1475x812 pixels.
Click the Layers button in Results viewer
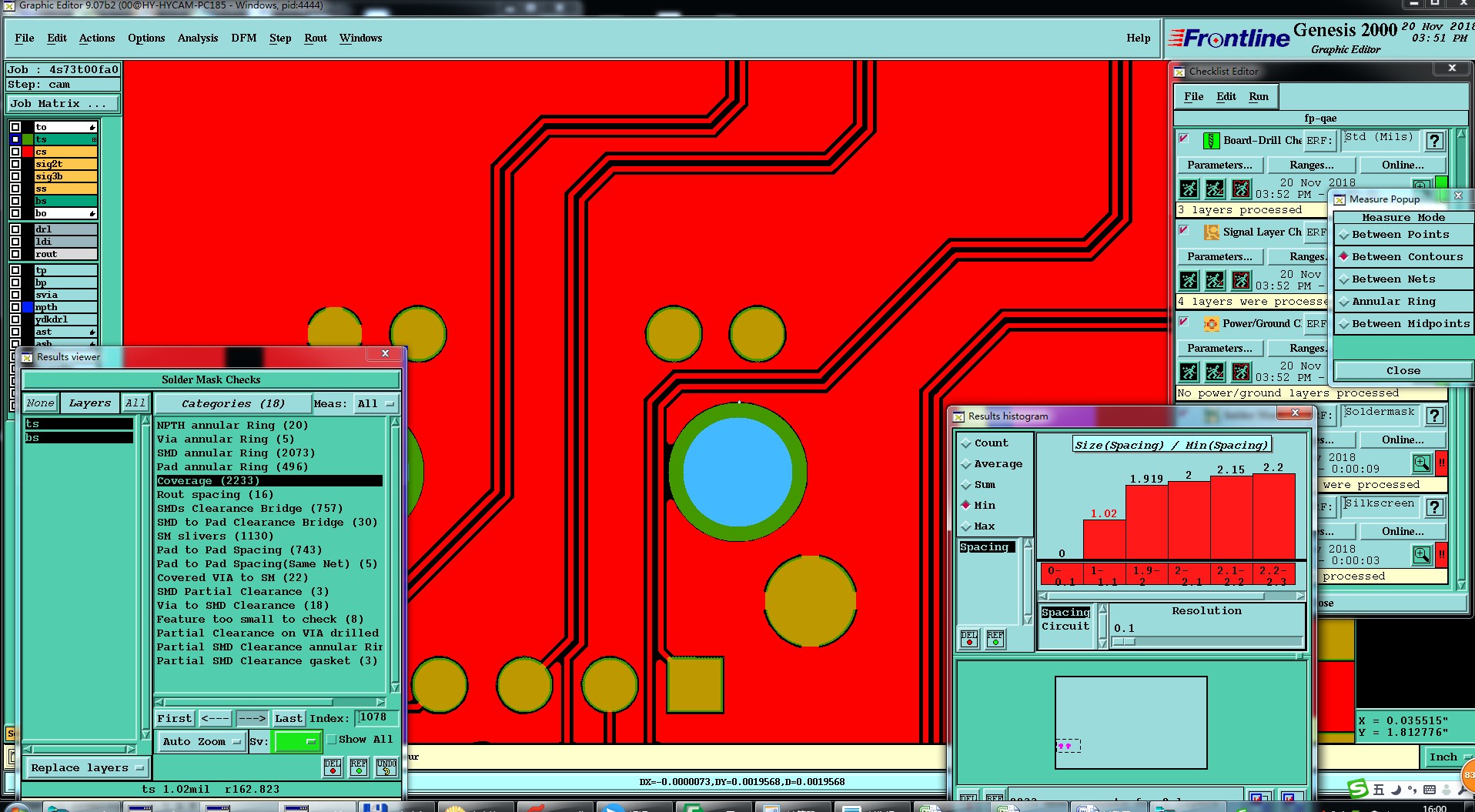point(90,403)
